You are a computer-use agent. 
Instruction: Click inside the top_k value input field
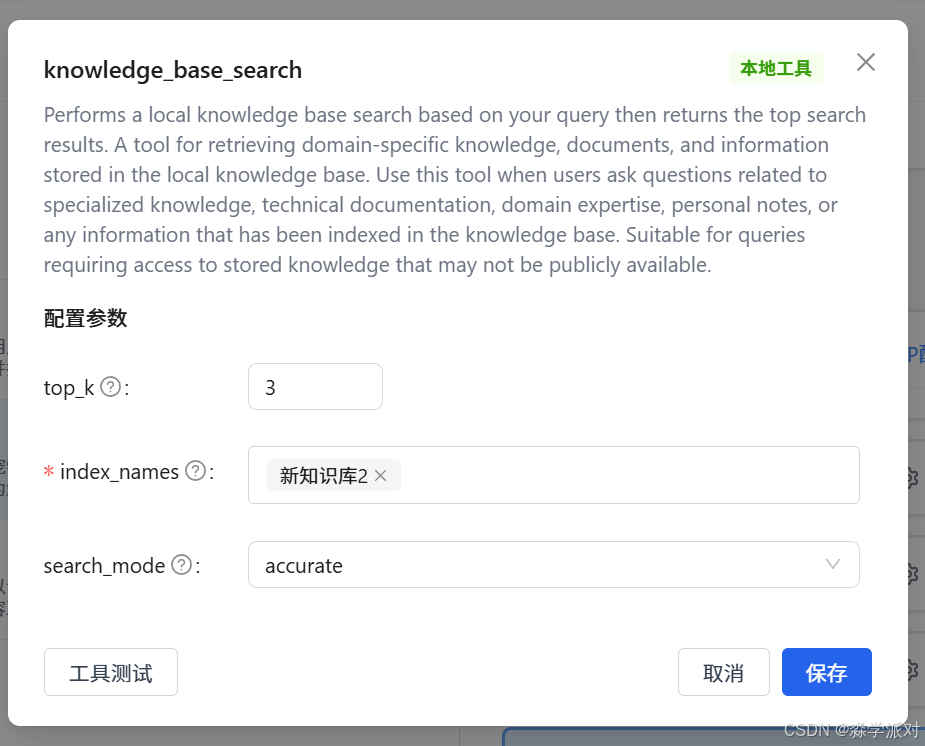(x=315, y=386)
